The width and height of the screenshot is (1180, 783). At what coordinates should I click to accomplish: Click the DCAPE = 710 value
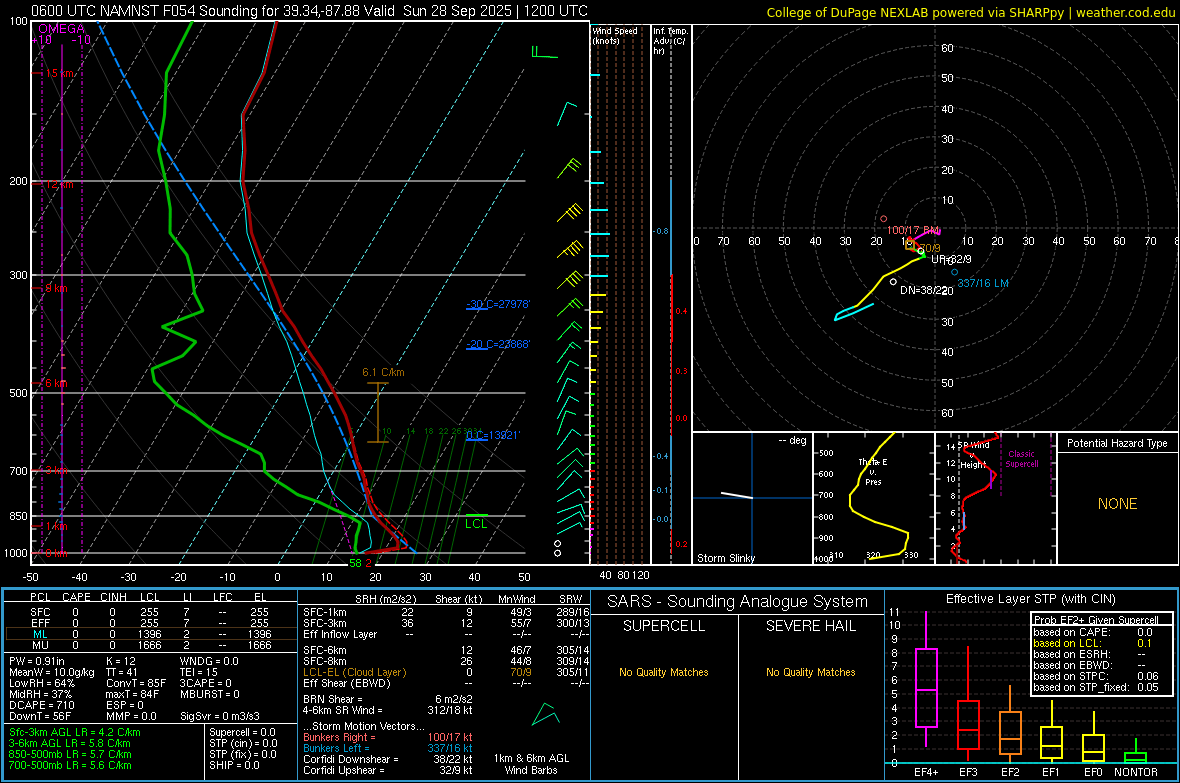click(41, 705)
